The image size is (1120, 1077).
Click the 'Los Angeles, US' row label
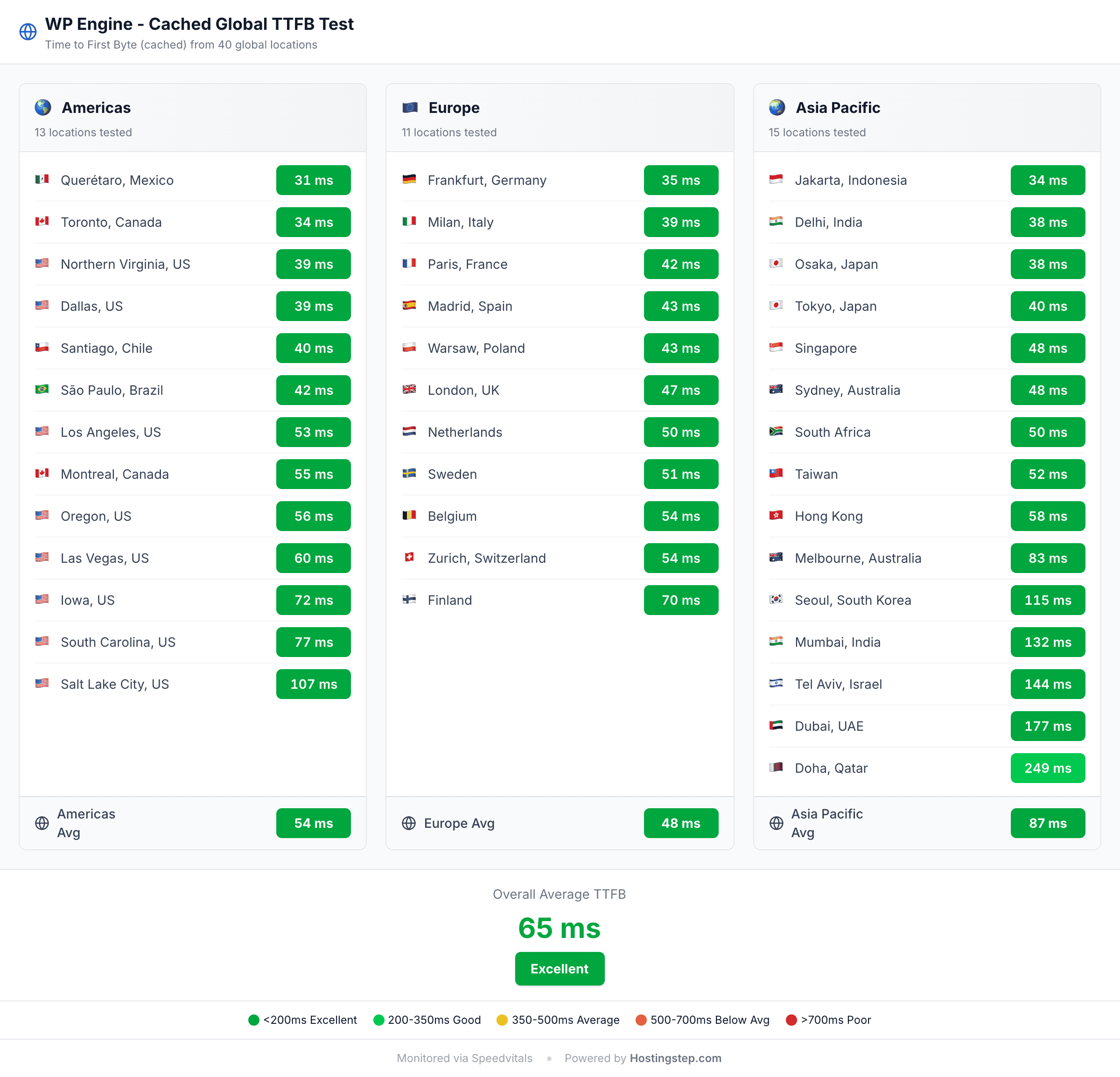[x=111, y=432]
